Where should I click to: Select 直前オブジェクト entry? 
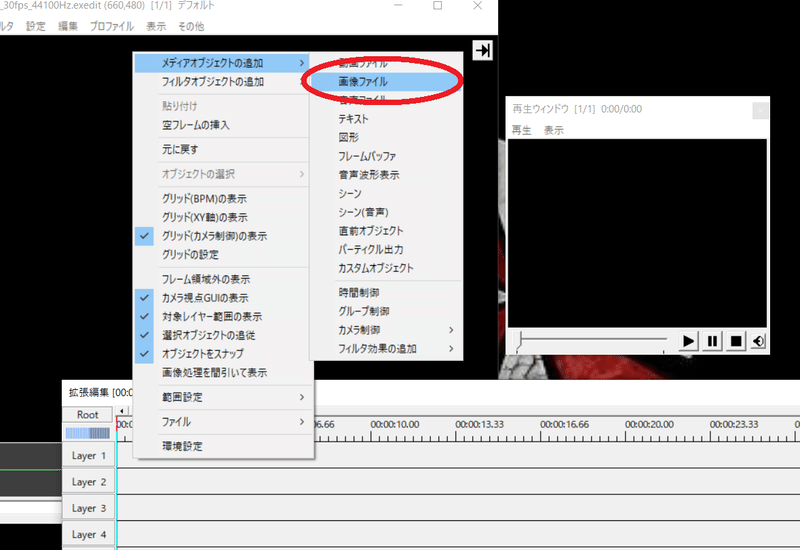pyautogui.click(x=386, y=231)
